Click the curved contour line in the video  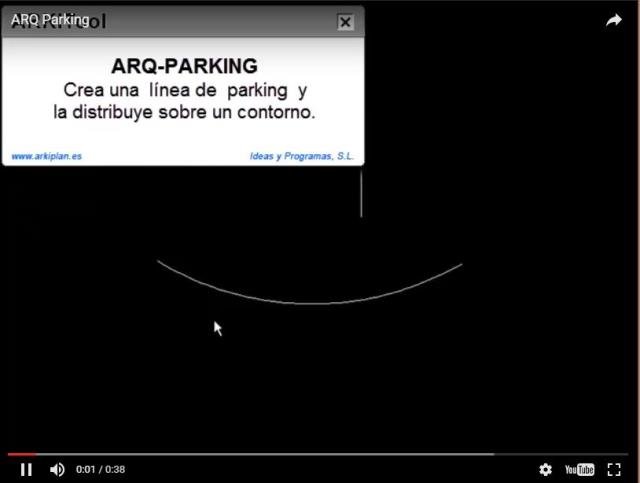point(310,303)
